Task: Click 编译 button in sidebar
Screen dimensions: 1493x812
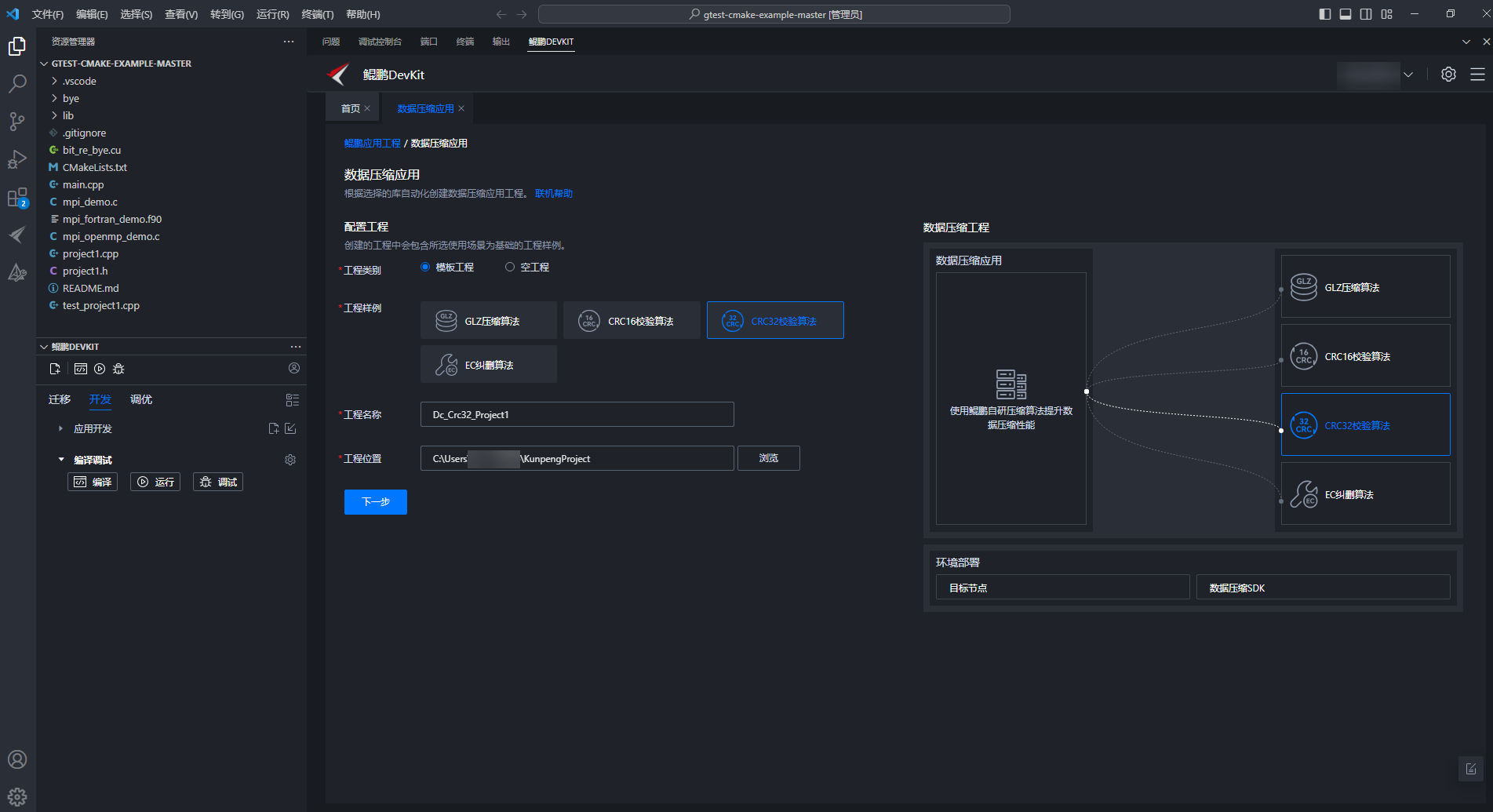Action: pos(93,482)
